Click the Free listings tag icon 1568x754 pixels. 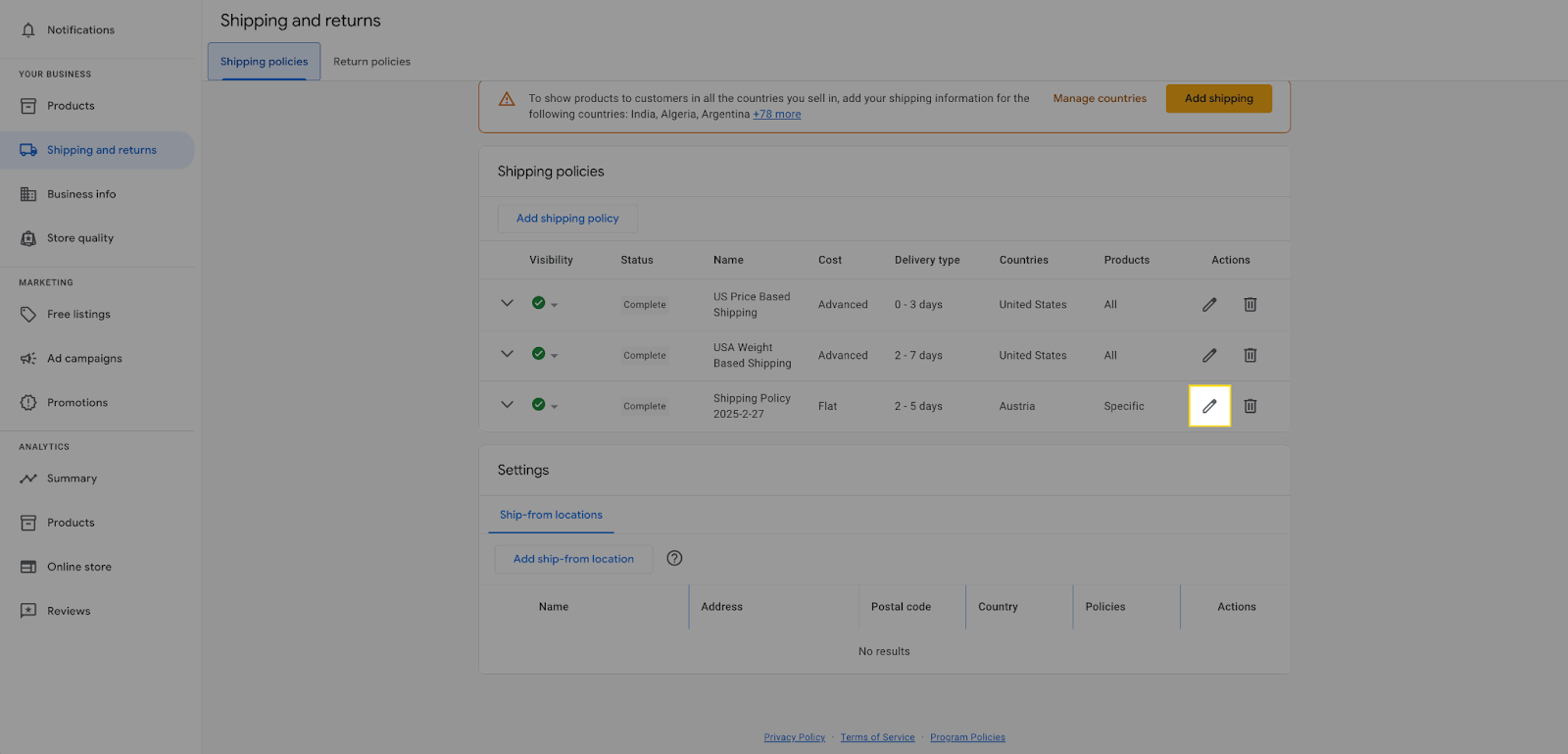click(x=28, y=315)
